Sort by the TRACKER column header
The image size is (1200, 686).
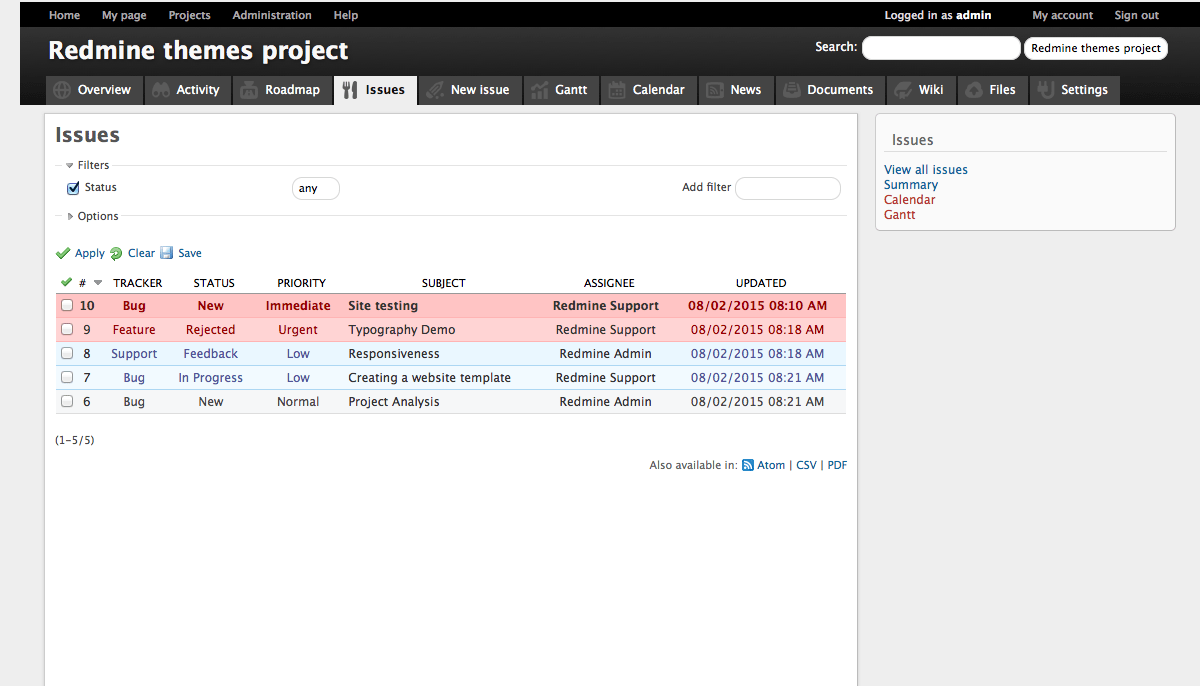pyautogui.click(x=138, y=283)
